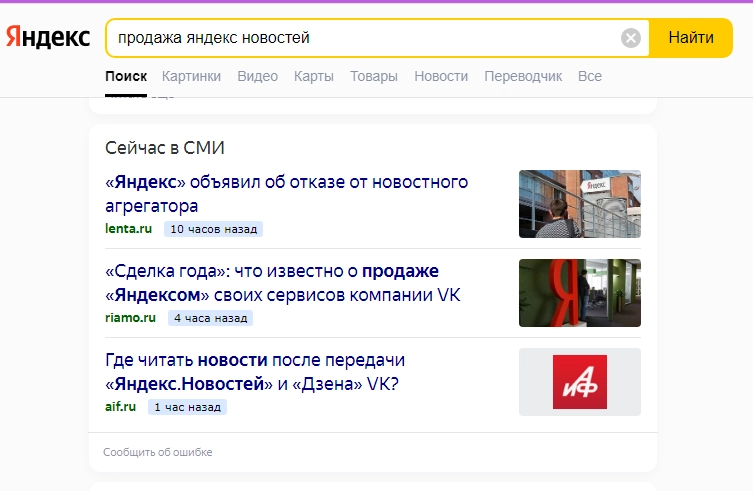
Task: Click the riamo.ru source link
Action: click(x=130, y=318)
